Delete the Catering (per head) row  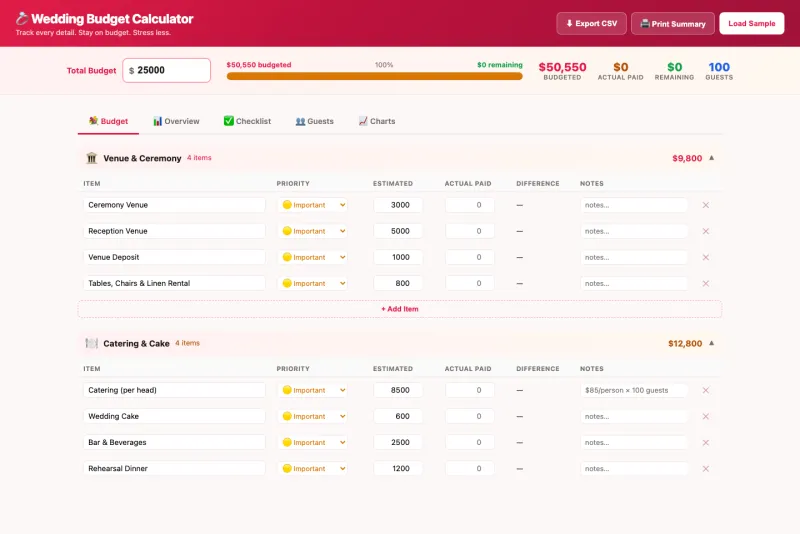tap(705, 390)
